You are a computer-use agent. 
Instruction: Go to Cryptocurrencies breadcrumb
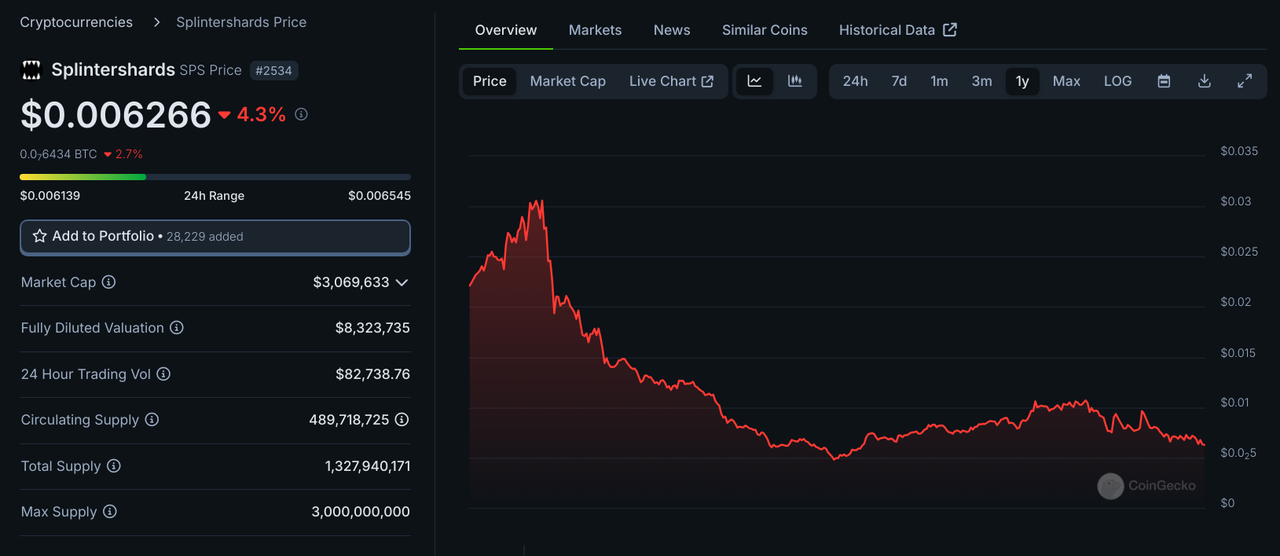tap(76, 22)
